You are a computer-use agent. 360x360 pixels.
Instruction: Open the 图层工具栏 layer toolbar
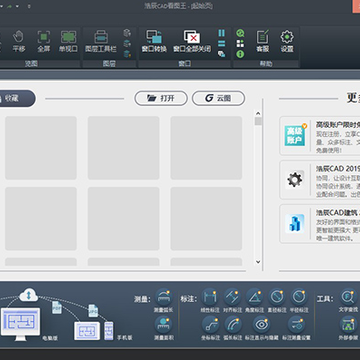pyautogui.click(x=101, y=41)
